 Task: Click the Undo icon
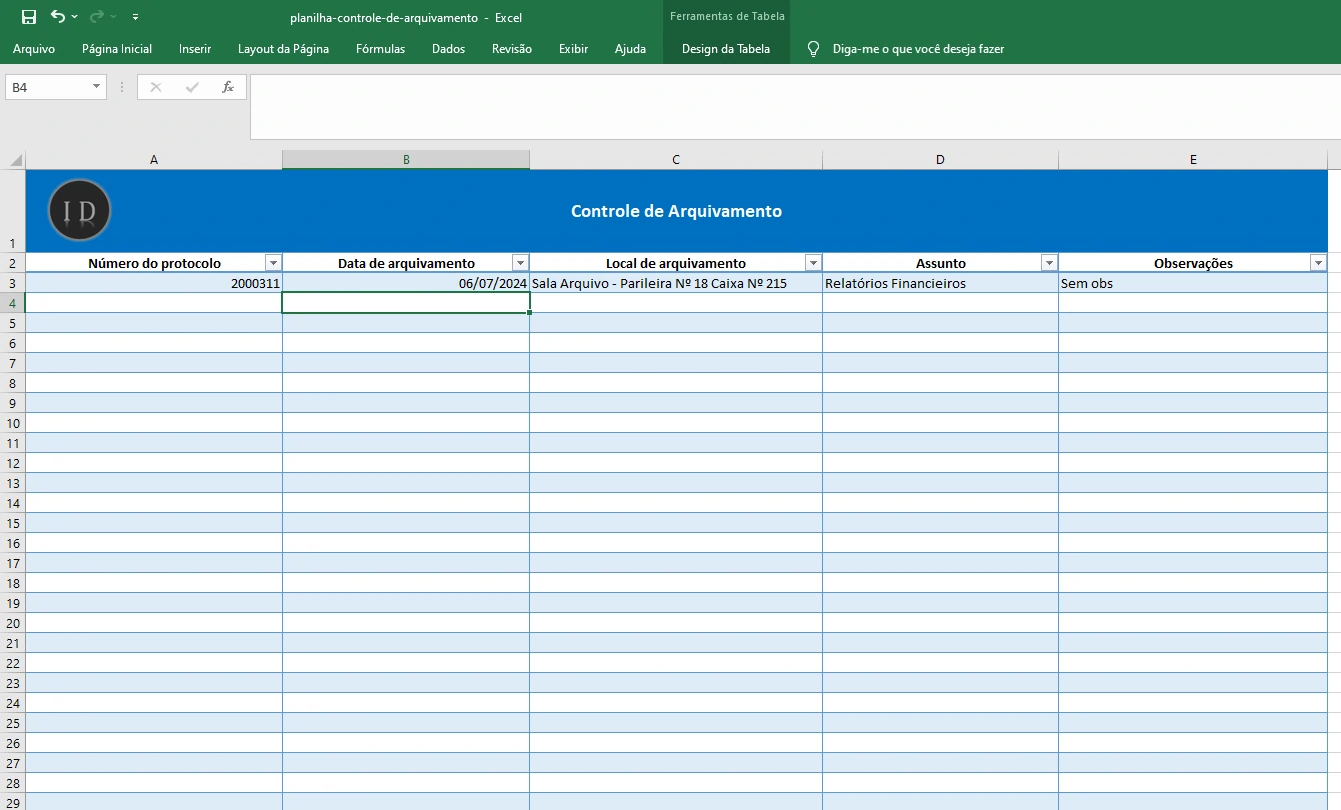point(58,16)
